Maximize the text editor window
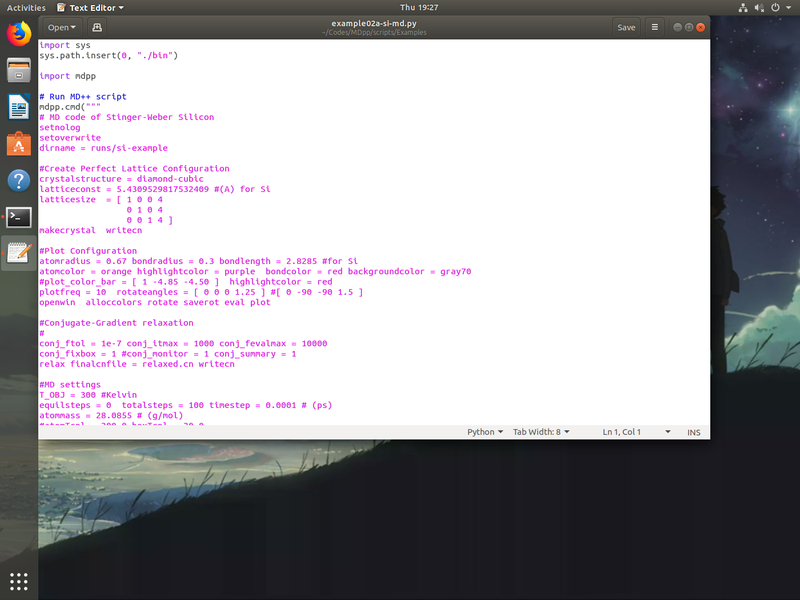This screenshot has width=800, height=600. click(689, 28)
